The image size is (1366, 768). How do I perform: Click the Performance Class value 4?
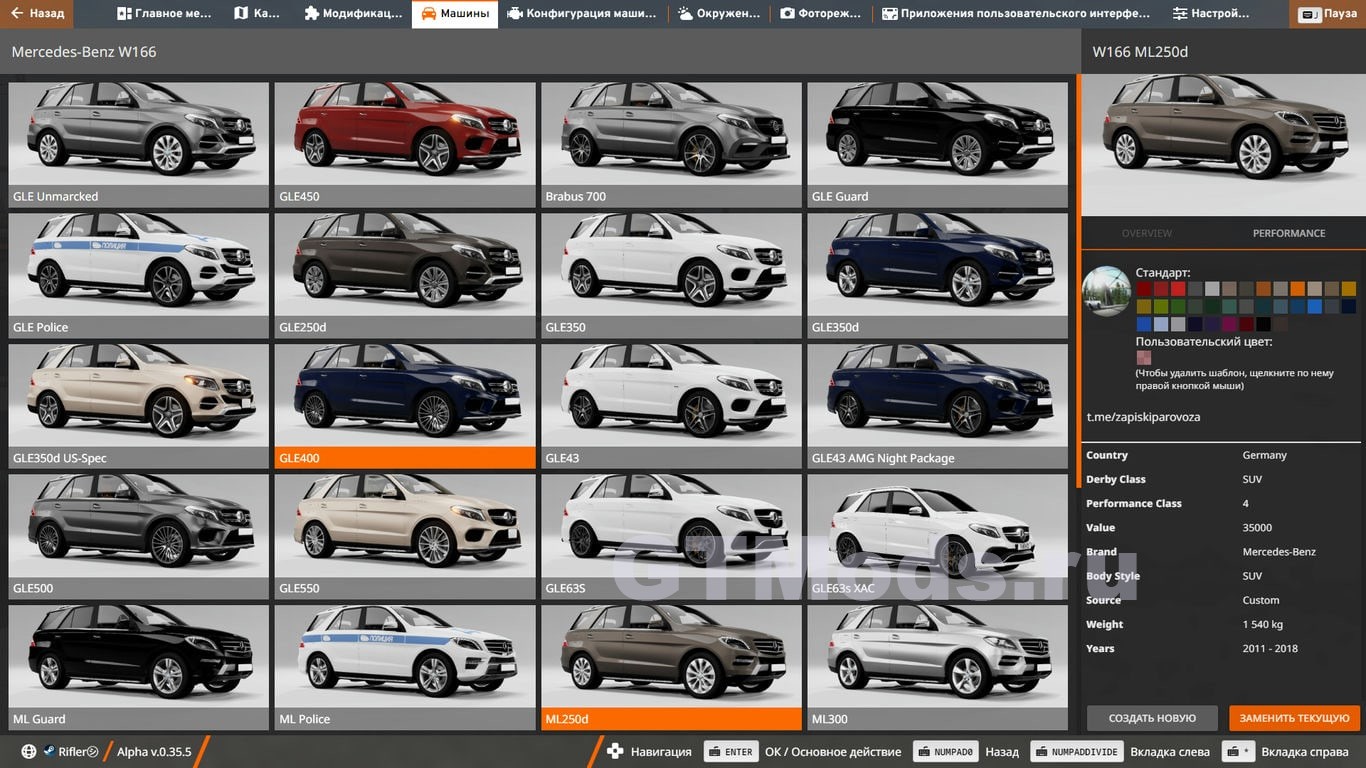coord(1246,504)
